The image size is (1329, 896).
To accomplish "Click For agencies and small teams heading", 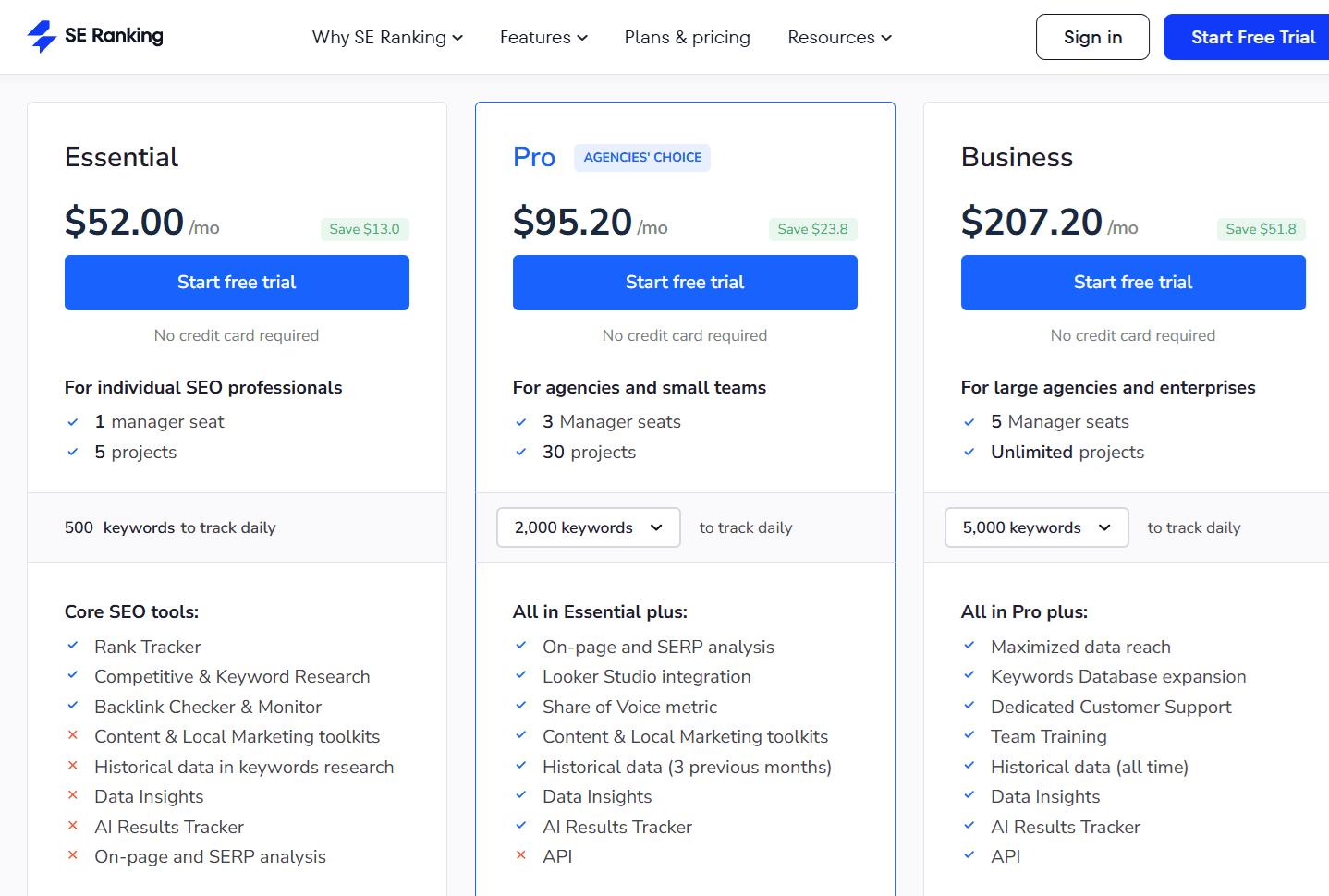I will coord(640,388).
